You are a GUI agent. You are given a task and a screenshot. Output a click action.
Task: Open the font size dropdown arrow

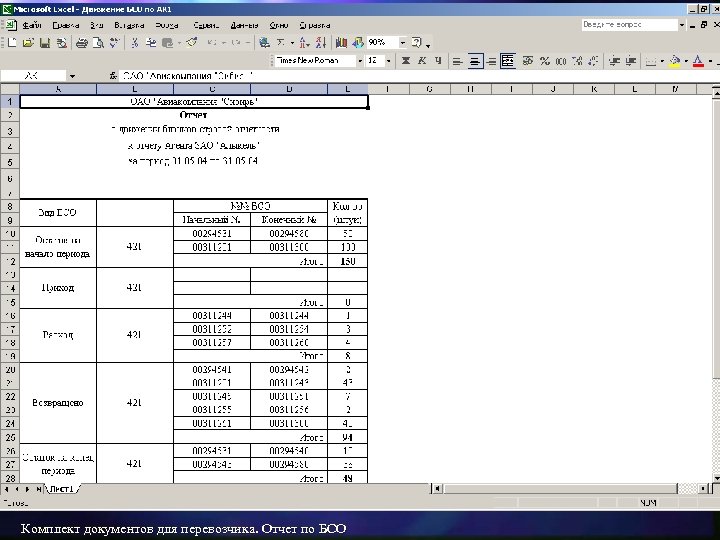pos(388,61)
